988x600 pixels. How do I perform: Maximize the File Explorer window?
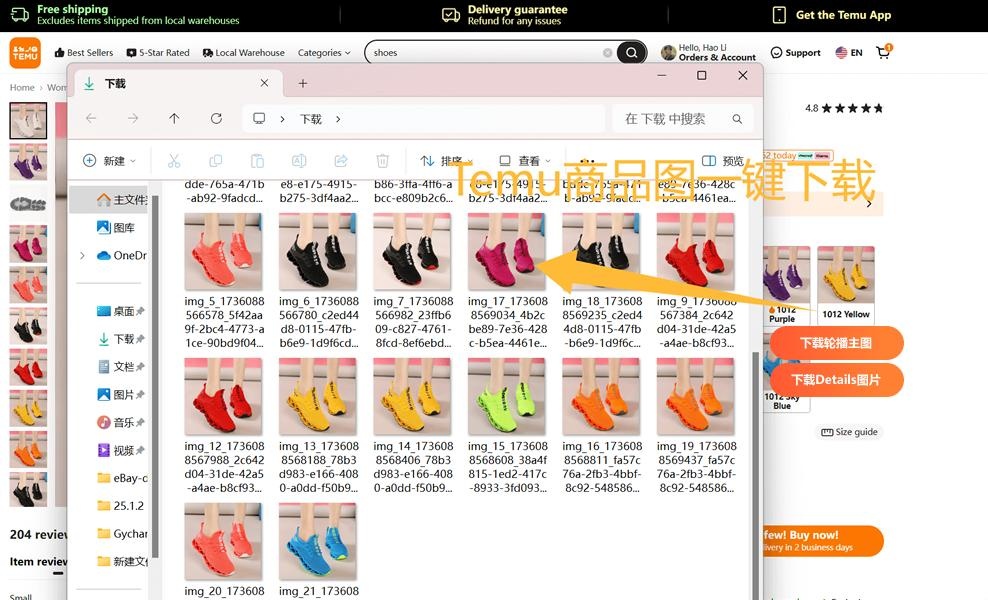pyautogui.click(x=701, y=76)
